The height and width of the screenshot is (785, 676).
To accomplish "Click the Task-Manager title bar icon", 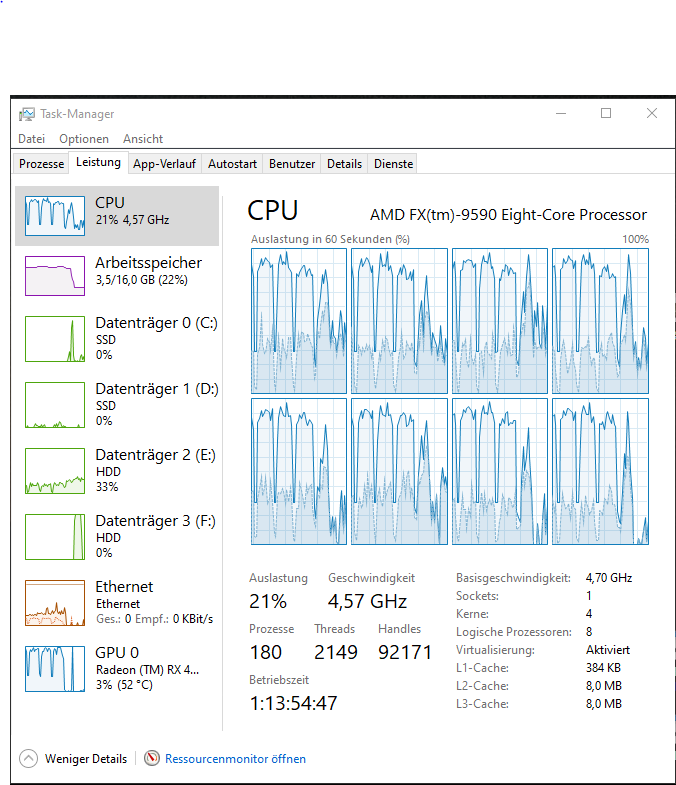I will [27, 114].
